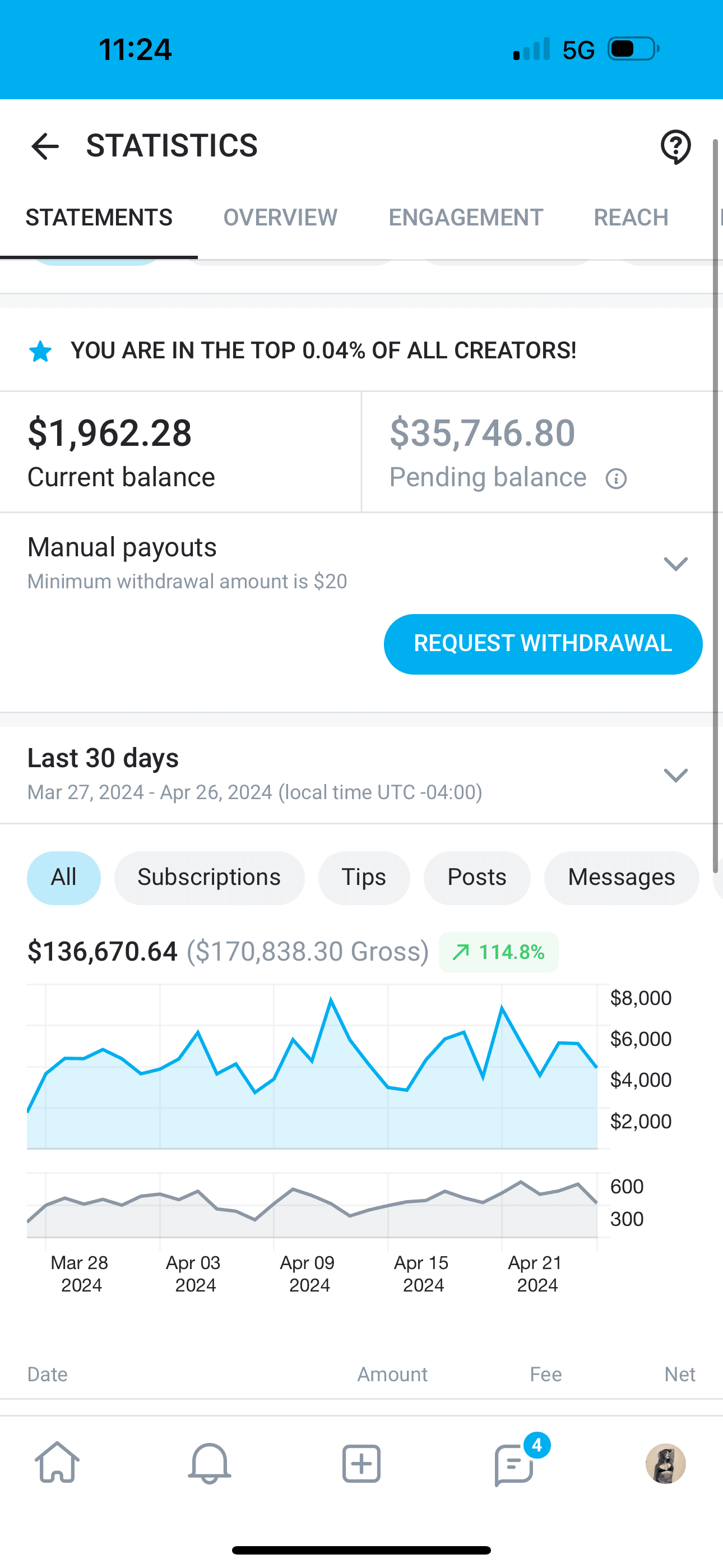
Task: Click REQUEST WITHDRAWAL button
Action: 543,644
